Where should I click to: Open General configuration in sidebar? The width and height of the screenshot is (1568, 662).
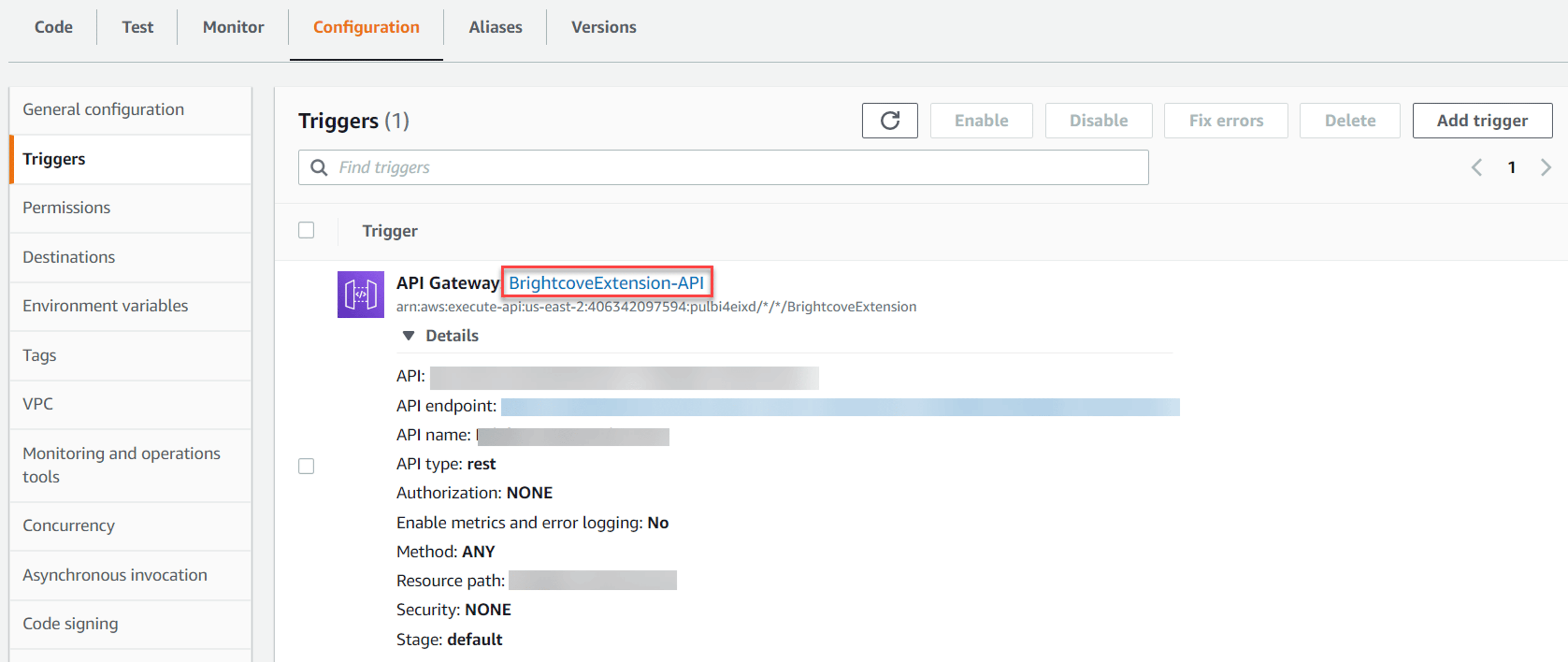point(131,109)
